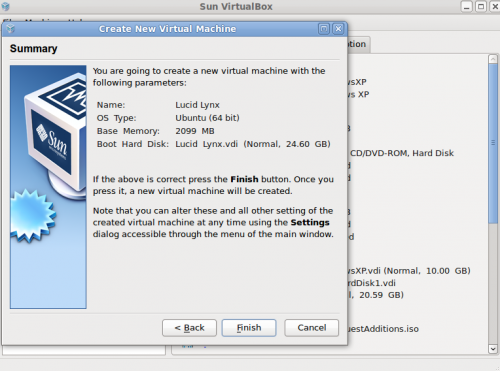Close the Sun VirtualBox main window
Viewport: 500px width, 371px height.
click(495, 7)
